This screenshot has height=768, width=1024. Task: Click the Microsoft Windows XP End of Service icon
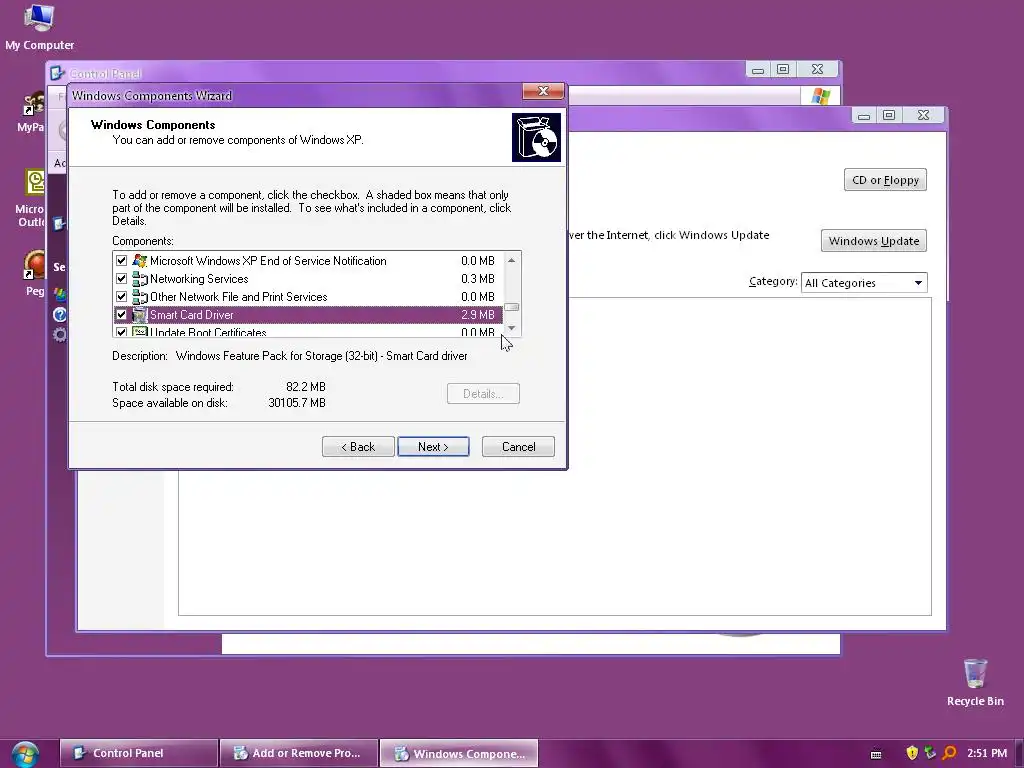(x=140, y=261)
